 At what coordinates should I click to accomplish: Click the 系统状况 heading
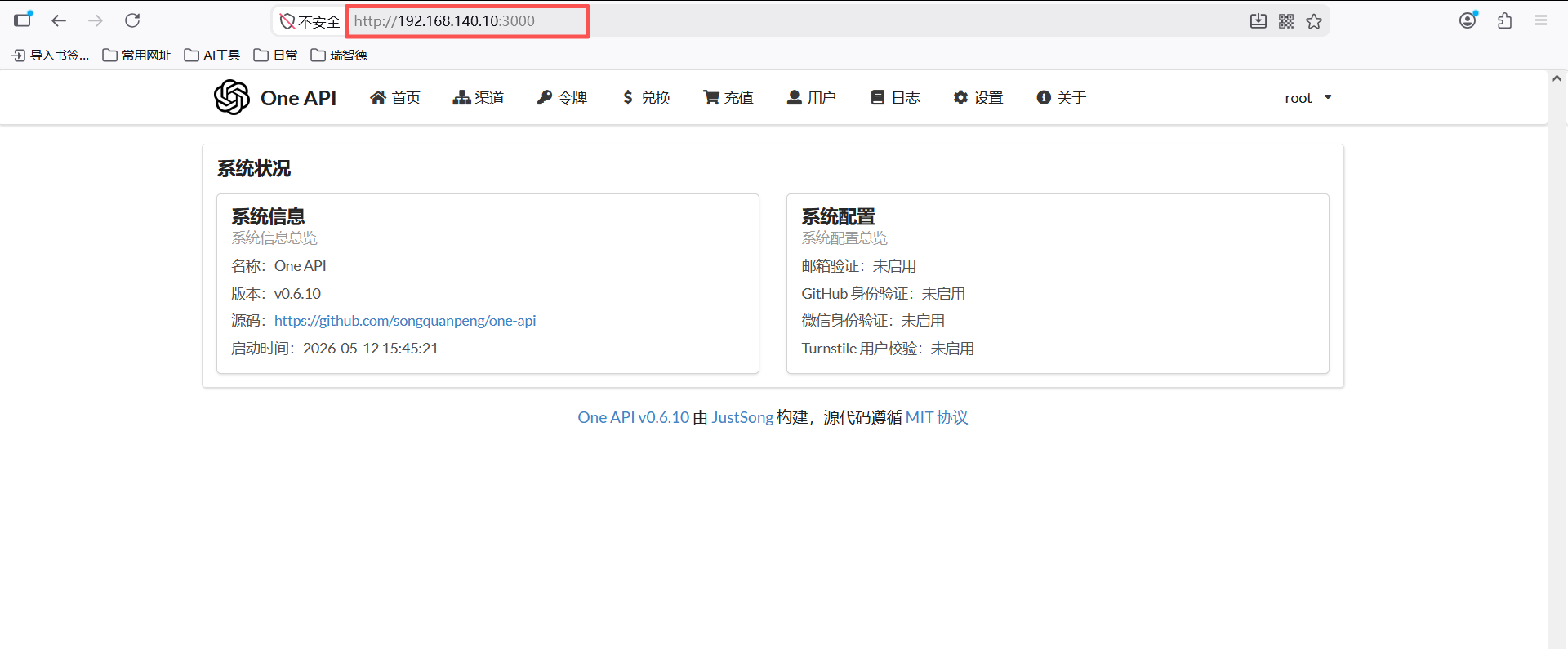[x=254, y=168]
